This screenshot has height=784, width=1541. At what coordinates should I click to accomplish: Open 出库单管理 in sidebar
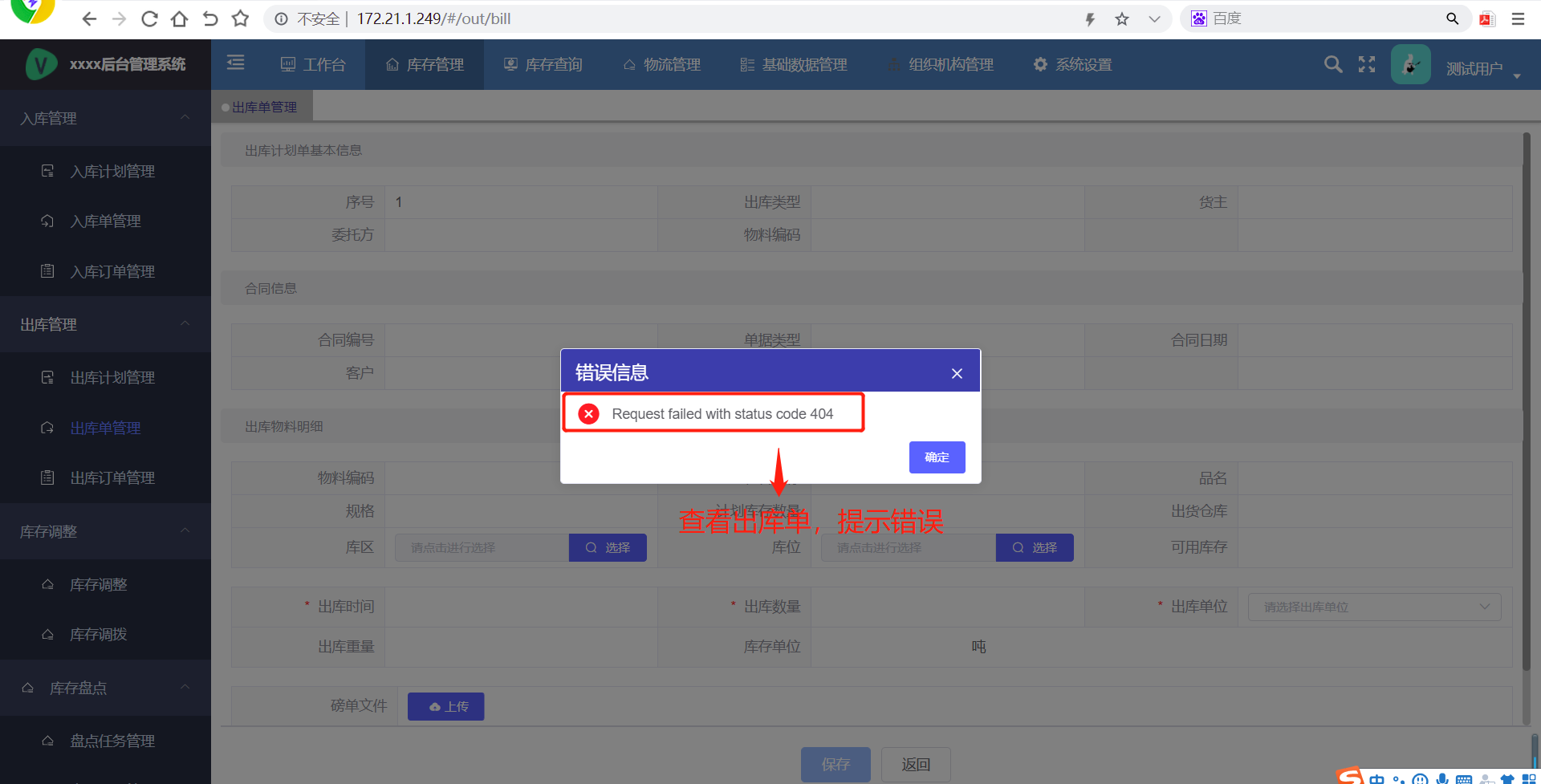point(105,428)
